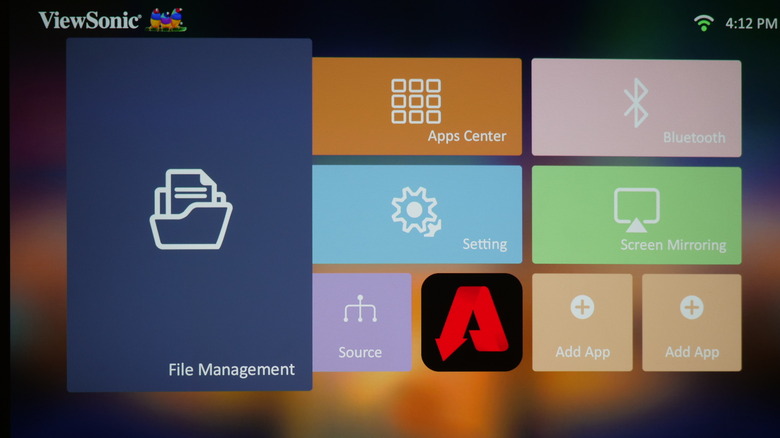780x438 pixels.
Task: Open the File Management tile
Action: [189, 215]
